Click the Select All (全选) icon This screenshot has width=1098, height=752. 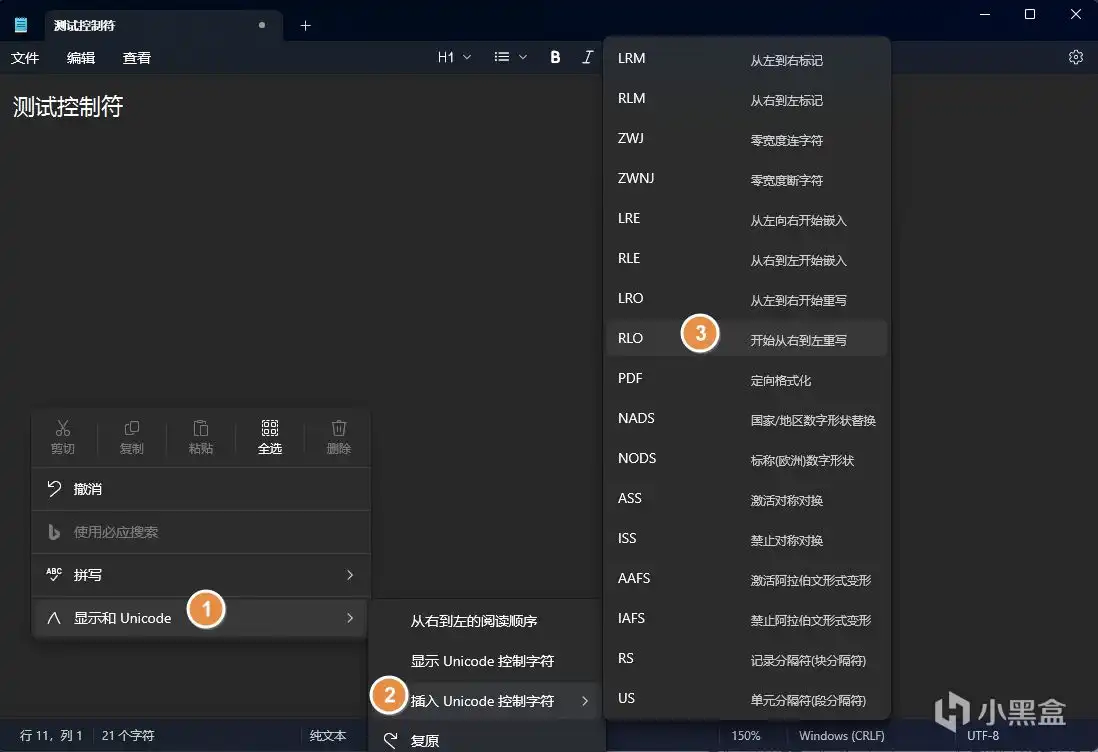(269, 436)
